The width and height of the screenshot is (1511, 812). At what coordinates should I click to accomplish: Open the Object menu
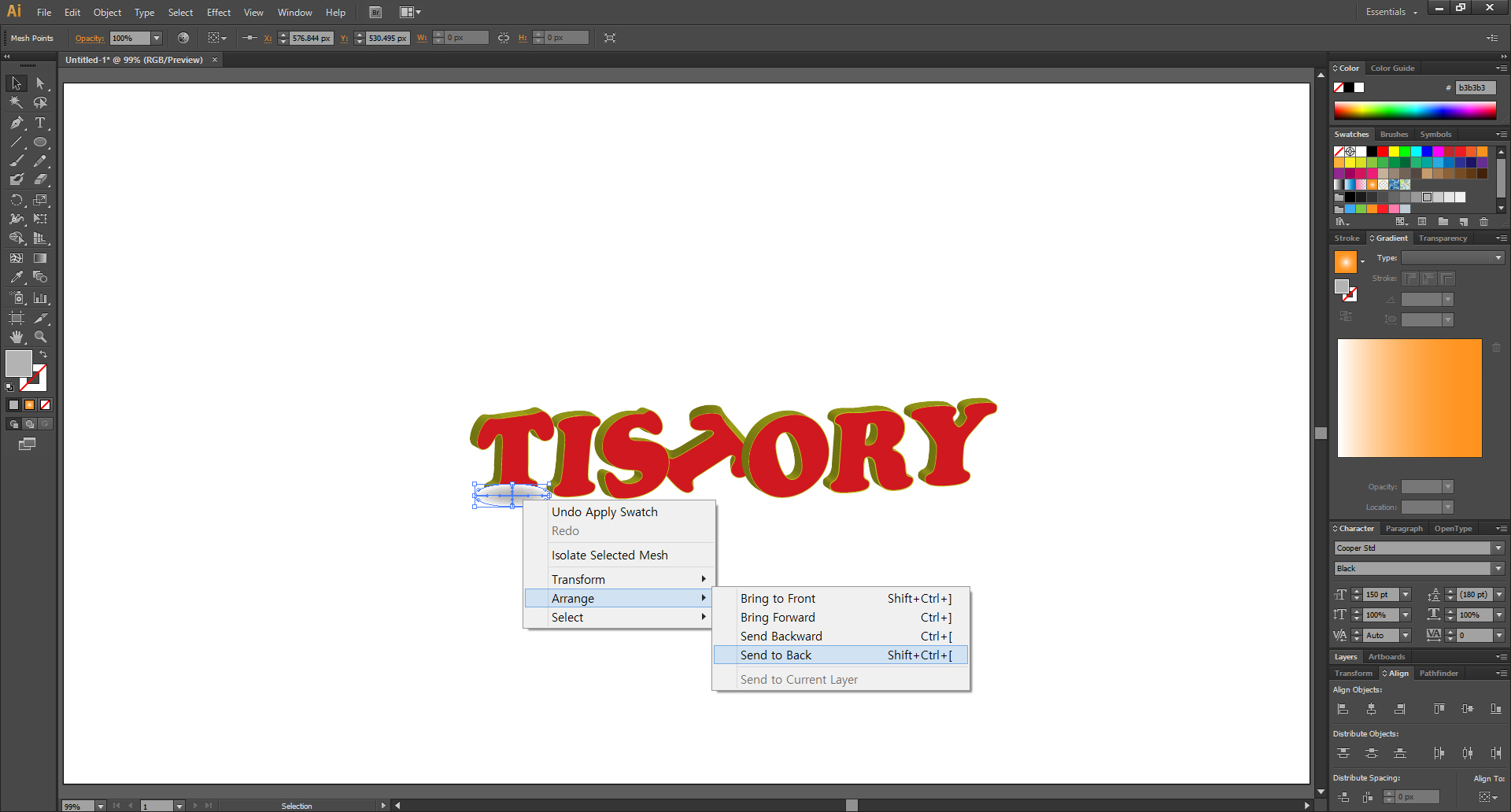(x=107, y=12)
